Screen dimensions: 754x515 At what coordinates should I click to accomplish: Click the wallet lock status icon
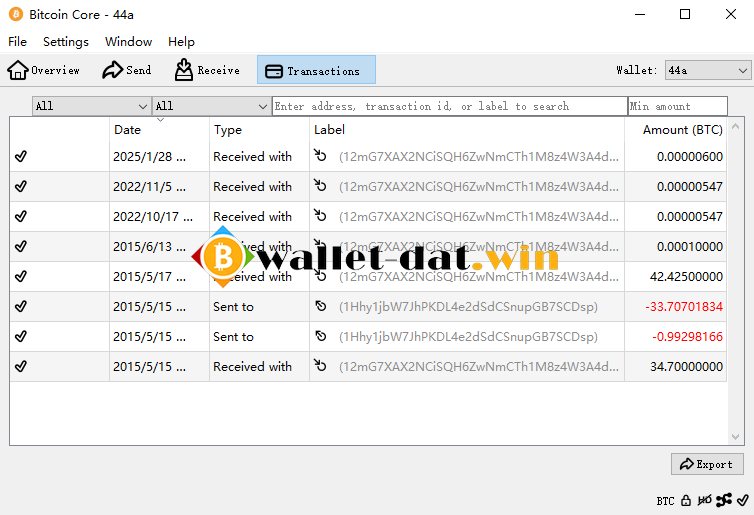tap(686, 501)
